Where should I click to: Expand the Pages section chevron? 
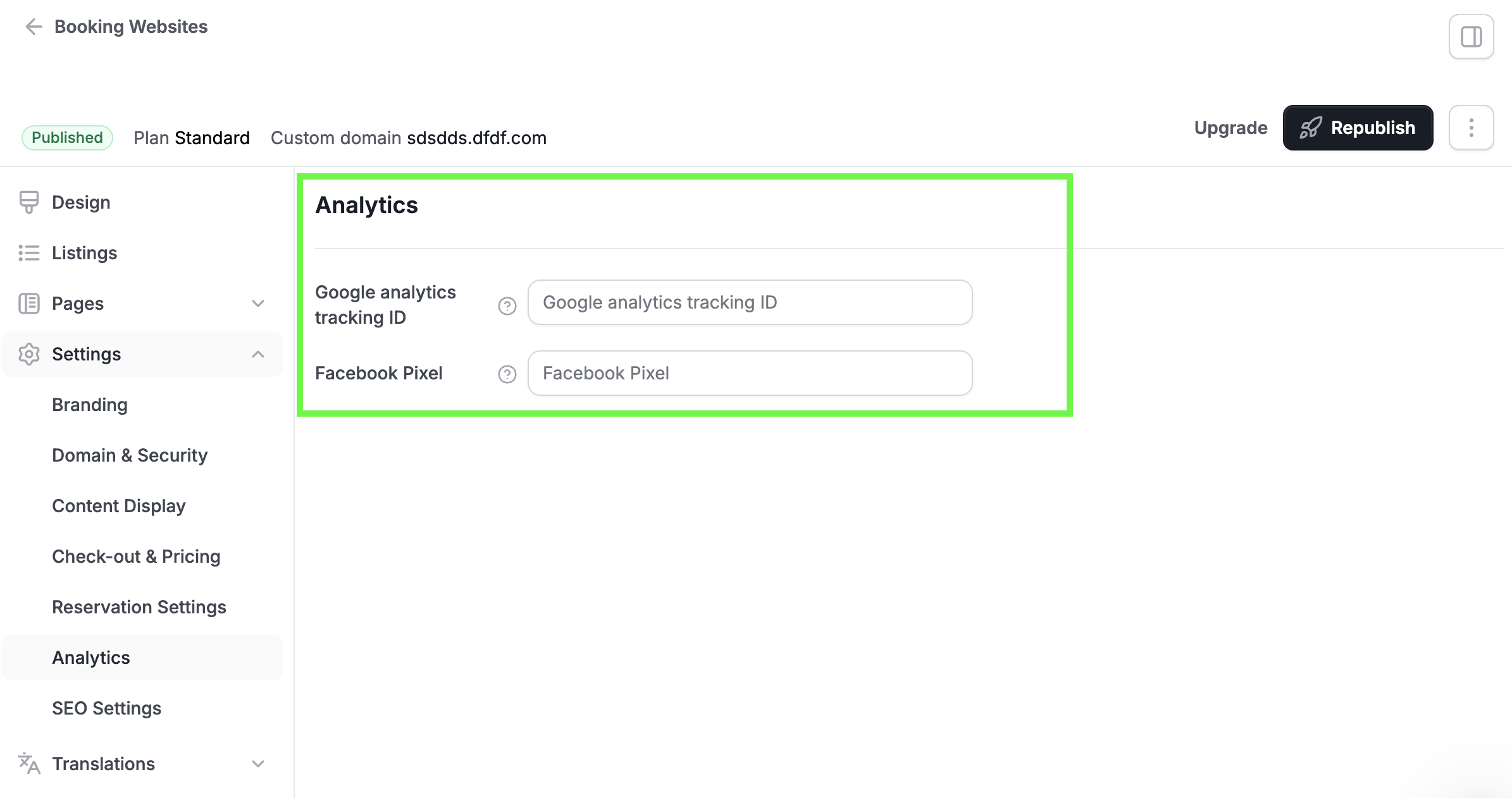(258, 304)
